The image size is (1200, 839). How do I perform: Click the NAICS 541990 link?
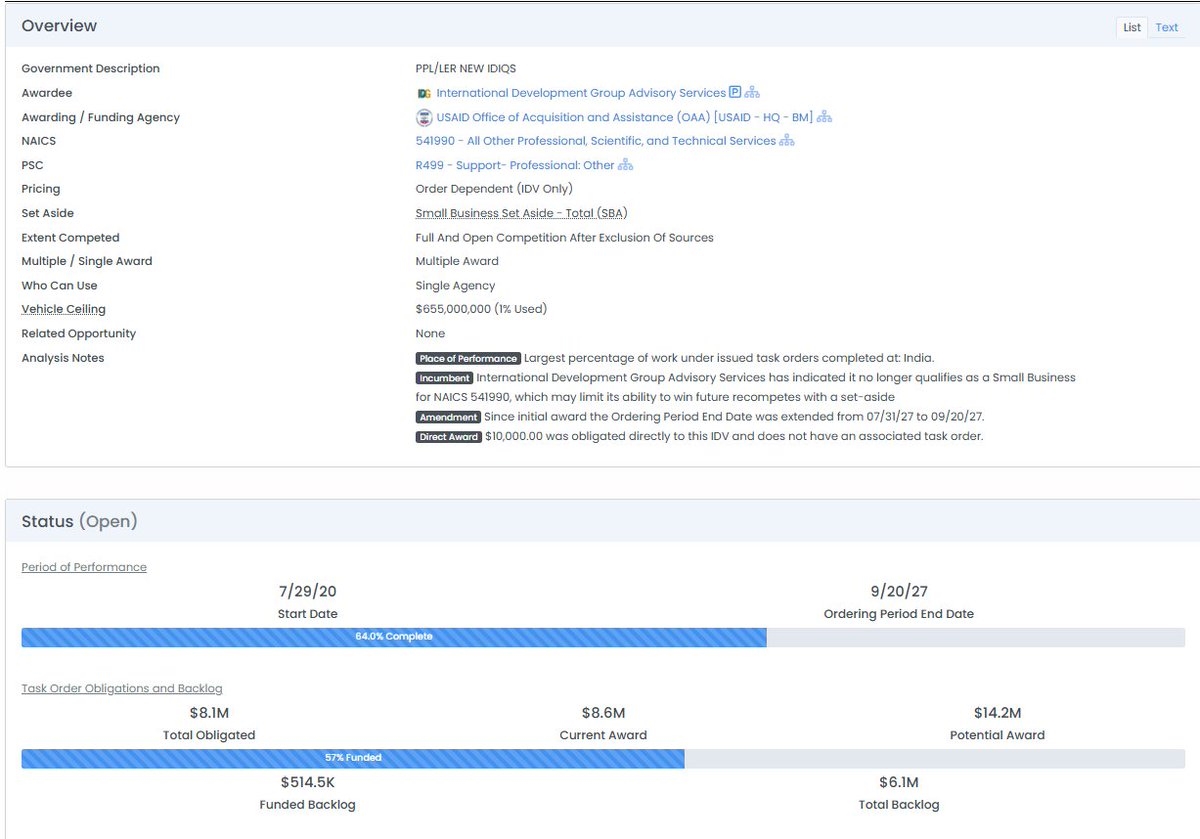tap(595, 141)
